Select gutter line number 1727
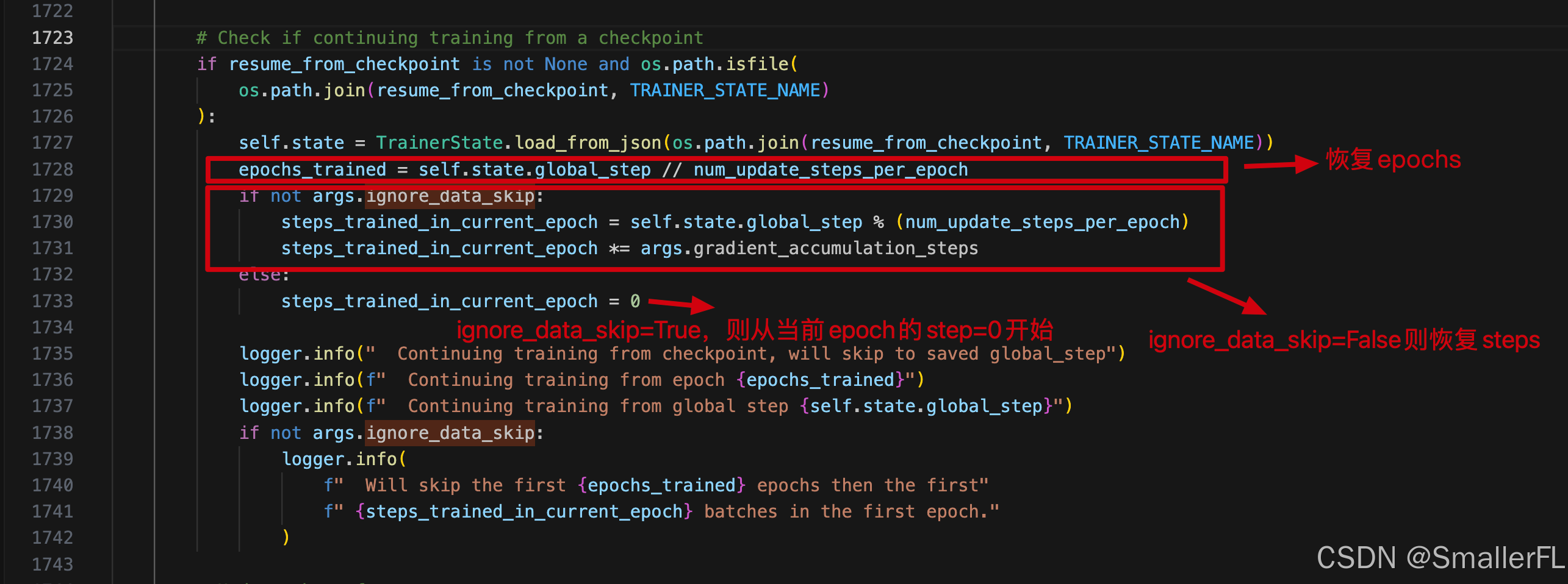1568x584 pixels. point(52,143)
